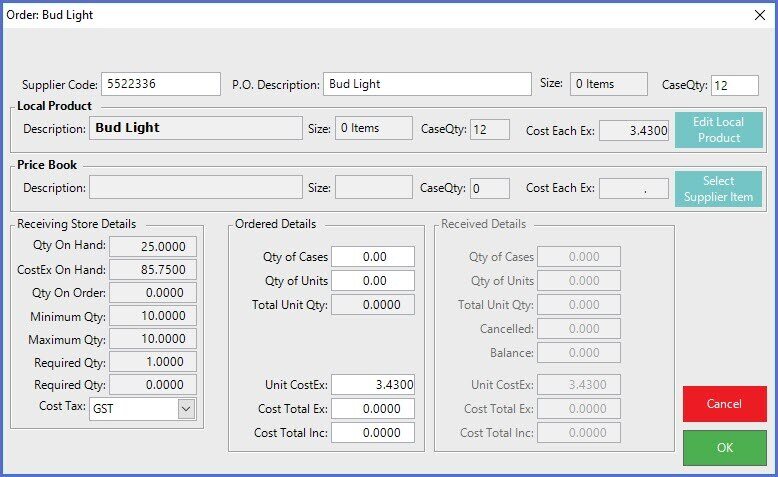Click the Required Qty field showing 0.0000
The height and width of the screenshot is (477, 778).
(153, 385)
